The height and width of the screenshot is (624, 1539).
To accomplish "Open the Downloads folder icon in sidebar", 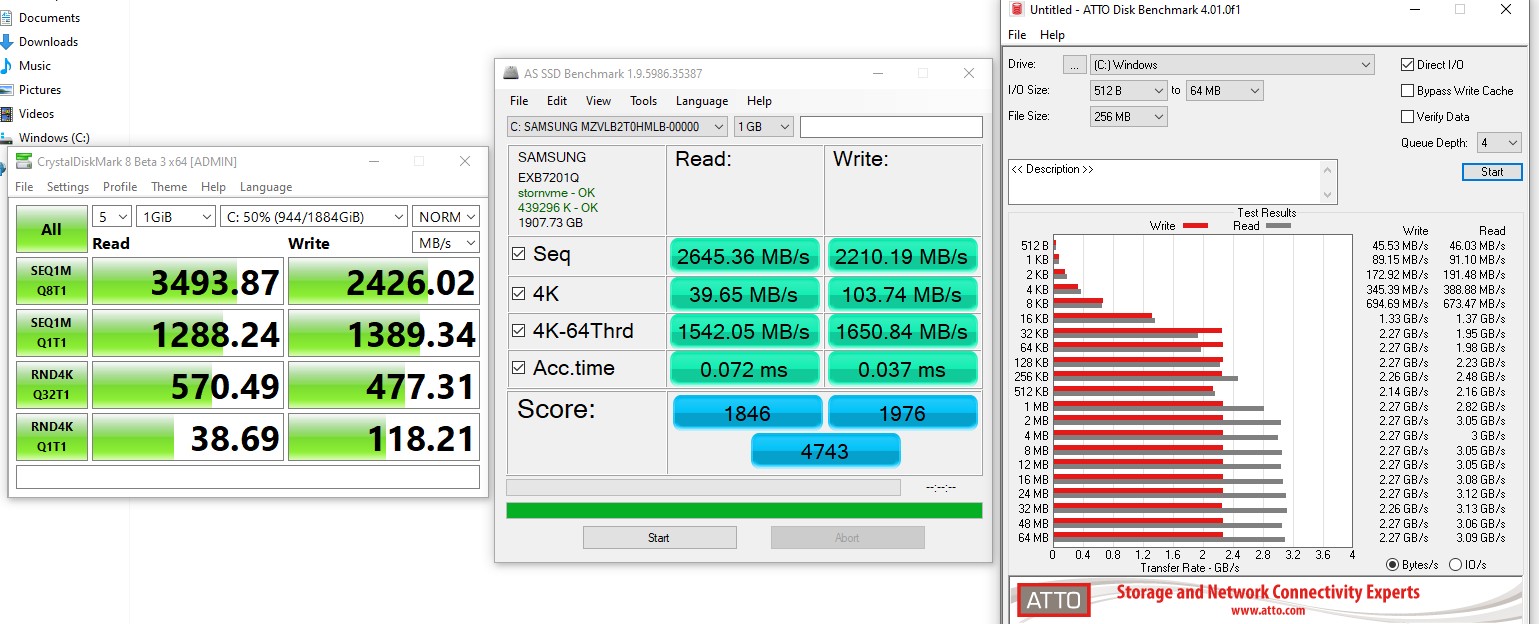I will [7, 42].
